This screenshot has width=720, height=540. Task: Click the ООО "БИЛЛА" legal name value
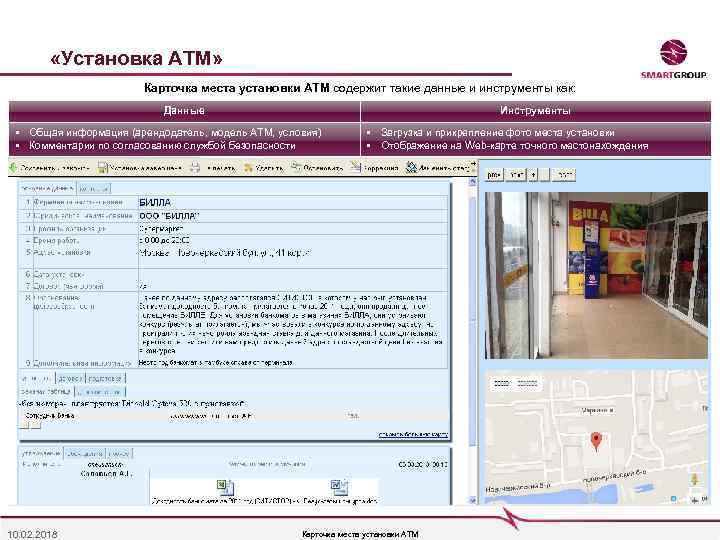point(169,216)
